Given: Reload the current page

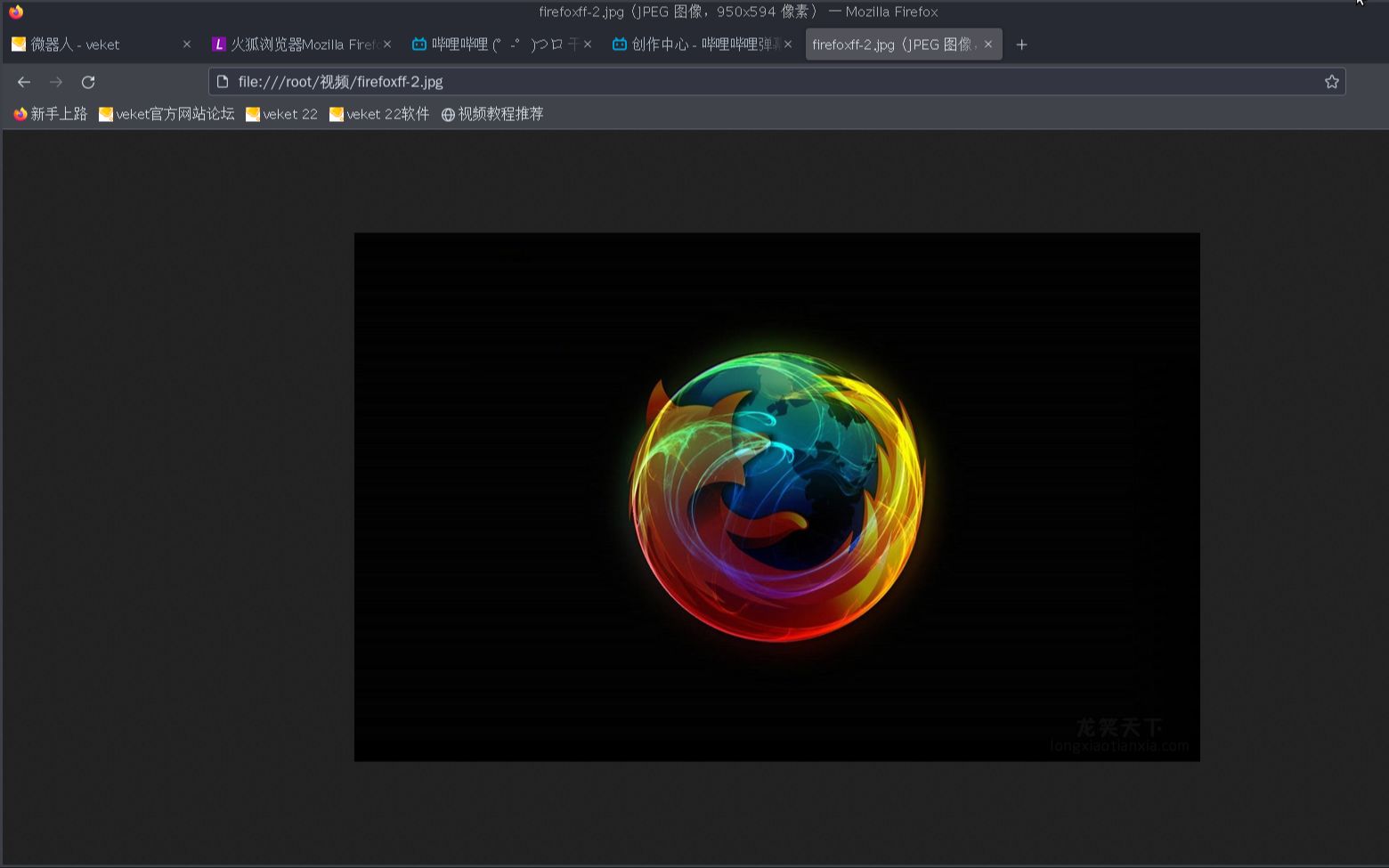Looking at the screenshot, I should pos(88,82).
